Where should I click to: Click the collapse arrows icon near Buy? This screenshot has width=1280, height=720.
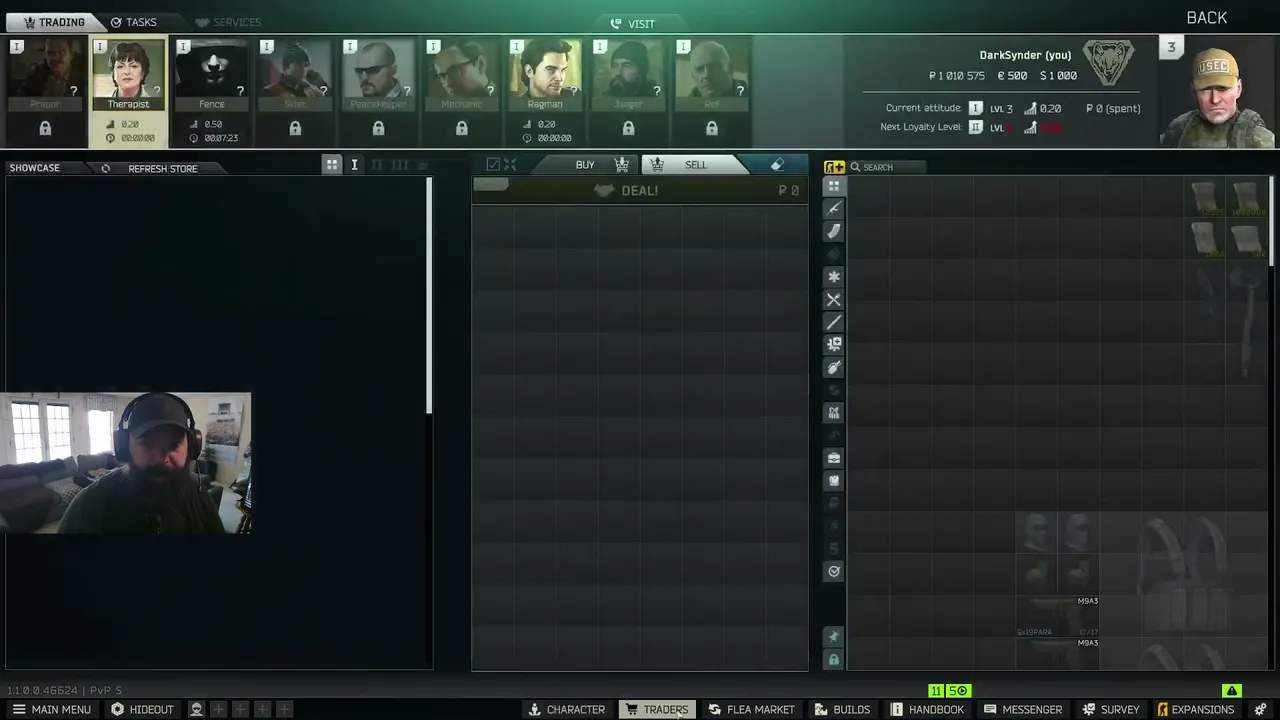(x=510, y=165)
